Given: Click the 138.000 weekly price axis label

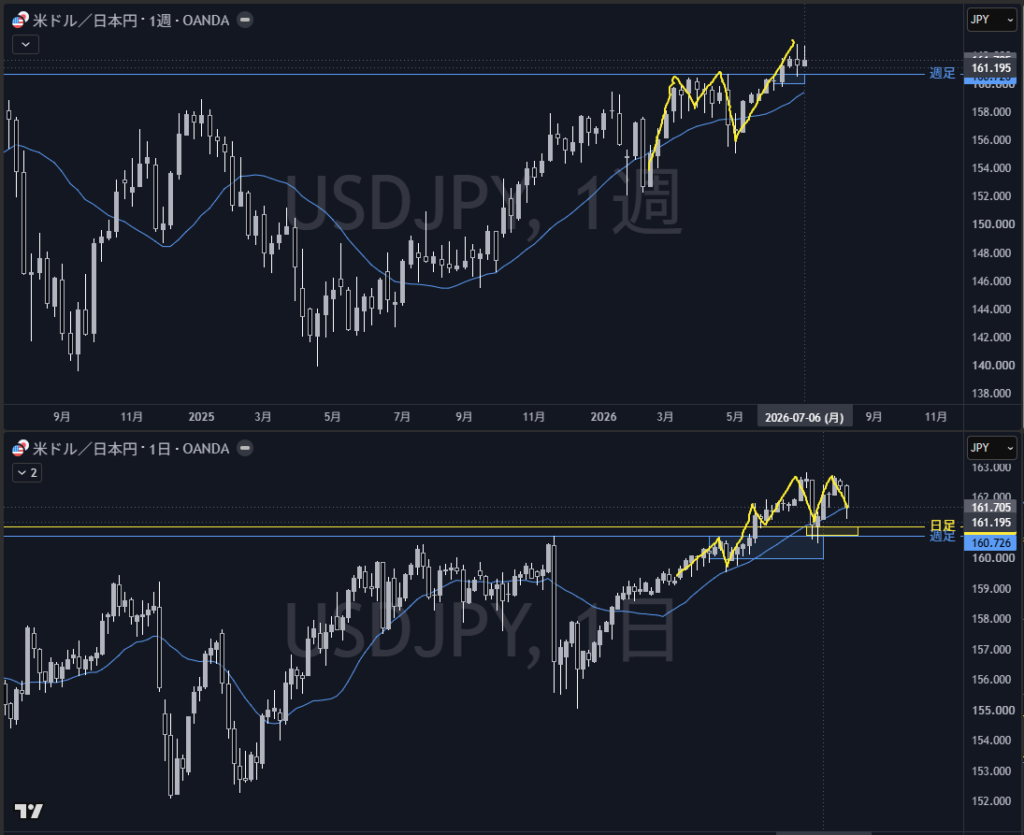Looking at the screenshot, I should coord(993,393).
